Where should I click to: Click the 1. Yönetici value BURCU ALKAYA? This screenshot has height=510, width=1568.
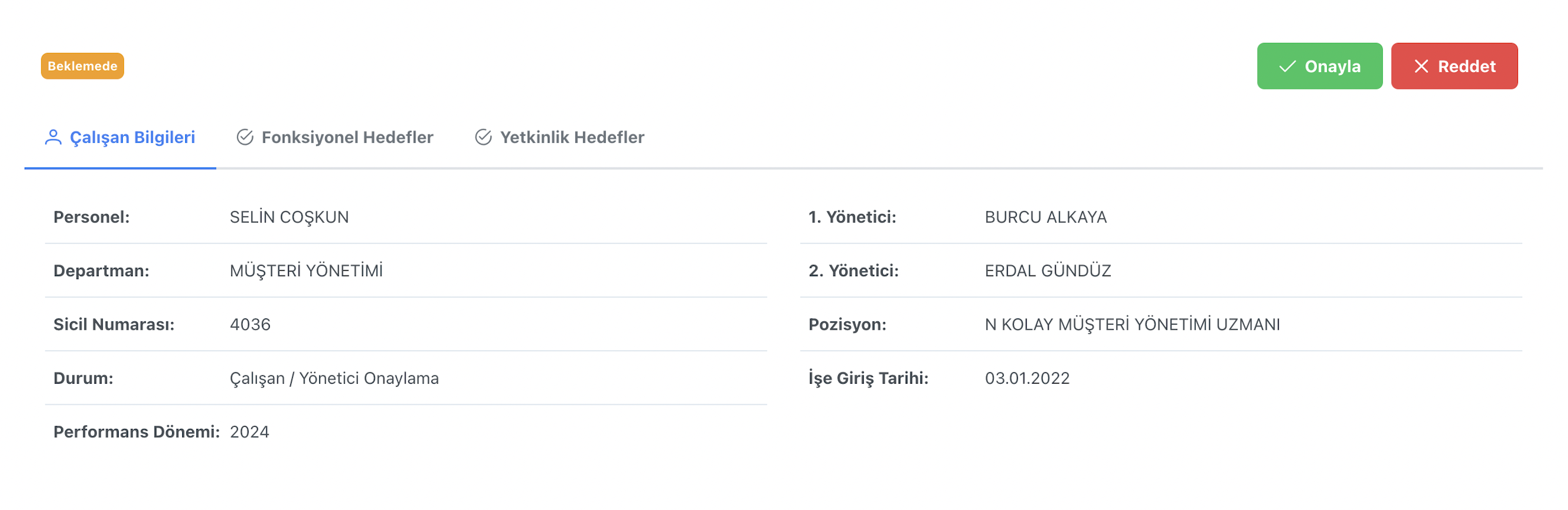pos(1045,217)
